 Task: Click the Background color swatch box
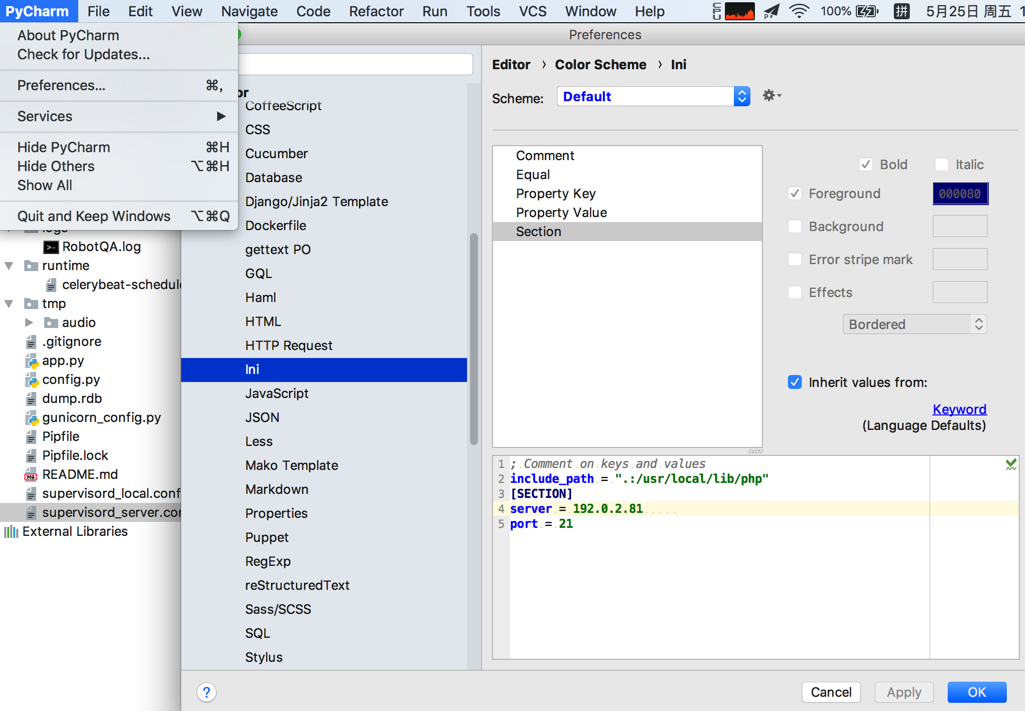point(960,226)
